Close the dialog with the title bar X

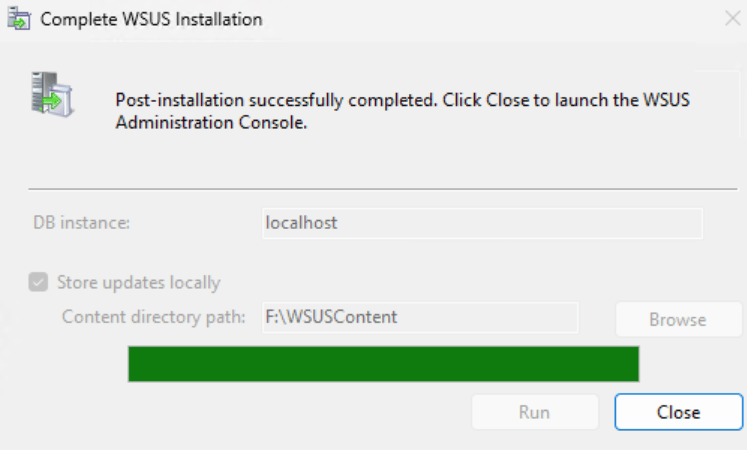tap(730, 19)
